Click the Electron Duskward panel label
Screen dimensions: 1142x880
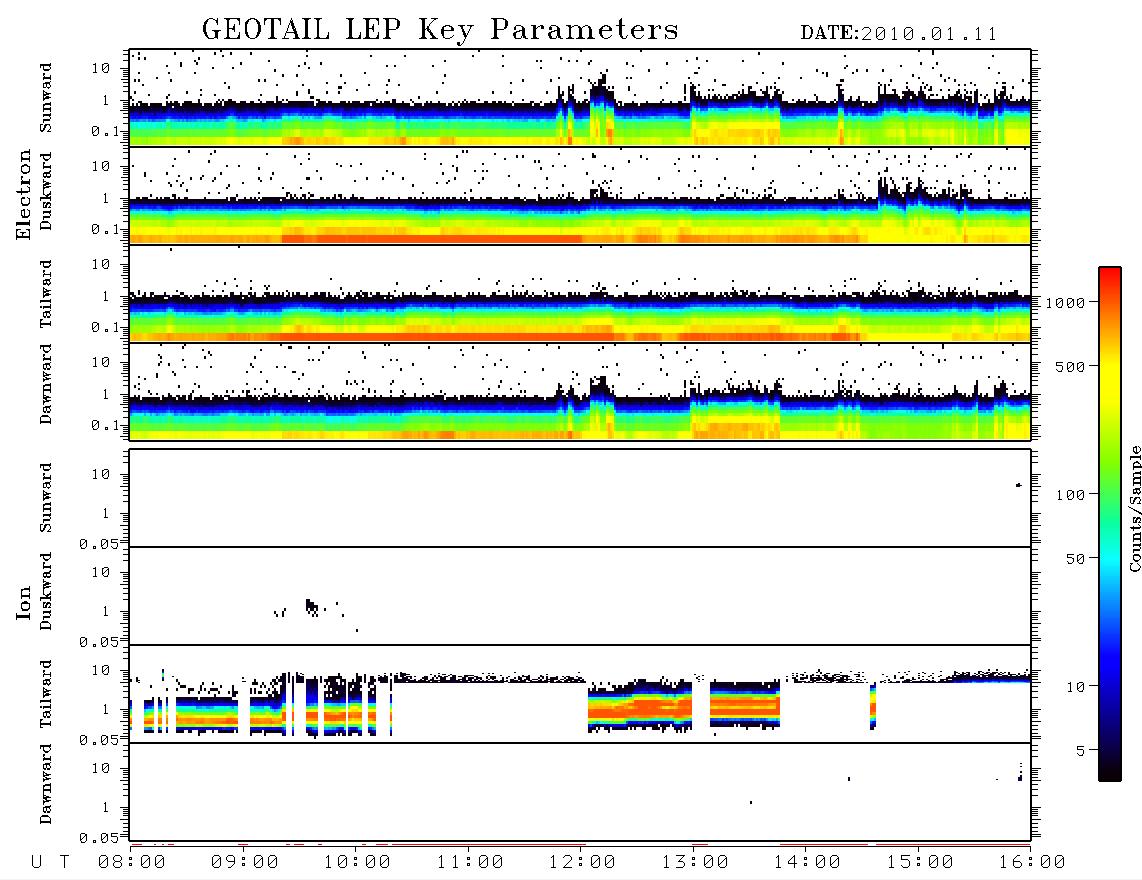[46, 192]
